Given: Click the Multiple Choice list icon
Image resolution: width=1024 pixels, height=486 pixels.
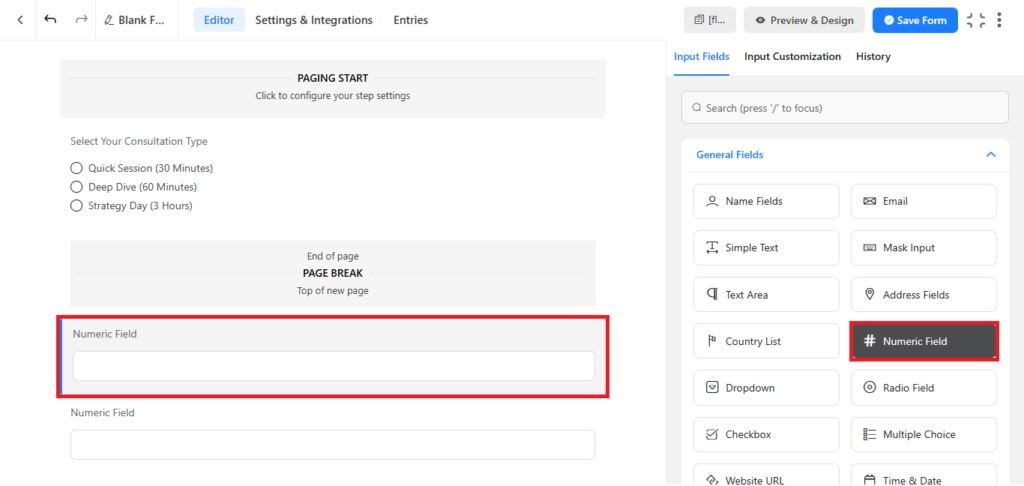Looking at the screenshot, I should click(x=869, y=434).
